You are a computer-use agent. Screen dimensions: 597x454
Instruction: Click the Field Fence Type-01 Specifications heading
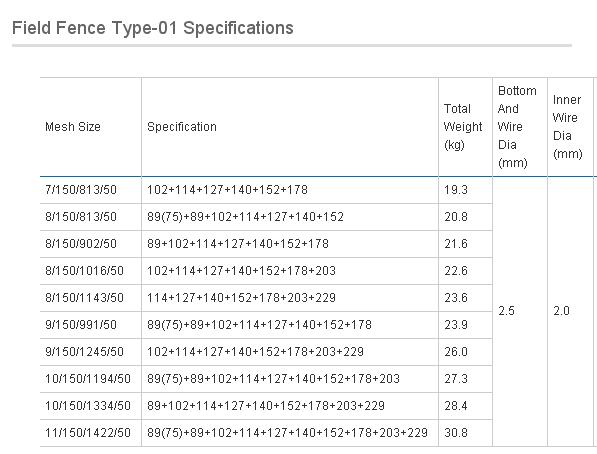153,28
